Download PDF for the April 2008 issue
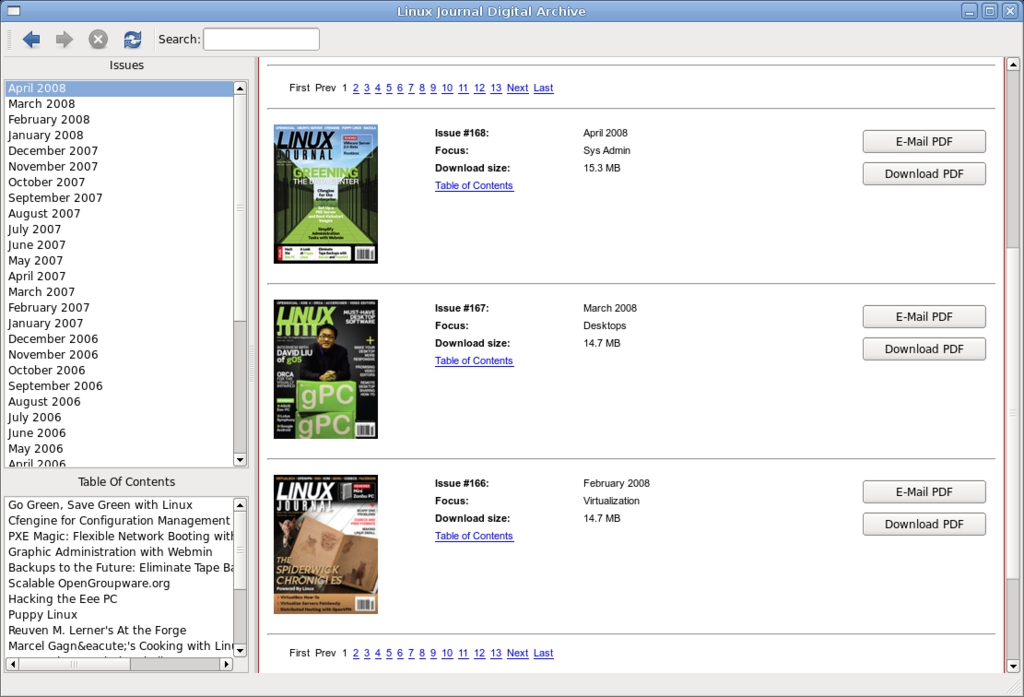Screen dimensions: 1024x697 point(924,174)
